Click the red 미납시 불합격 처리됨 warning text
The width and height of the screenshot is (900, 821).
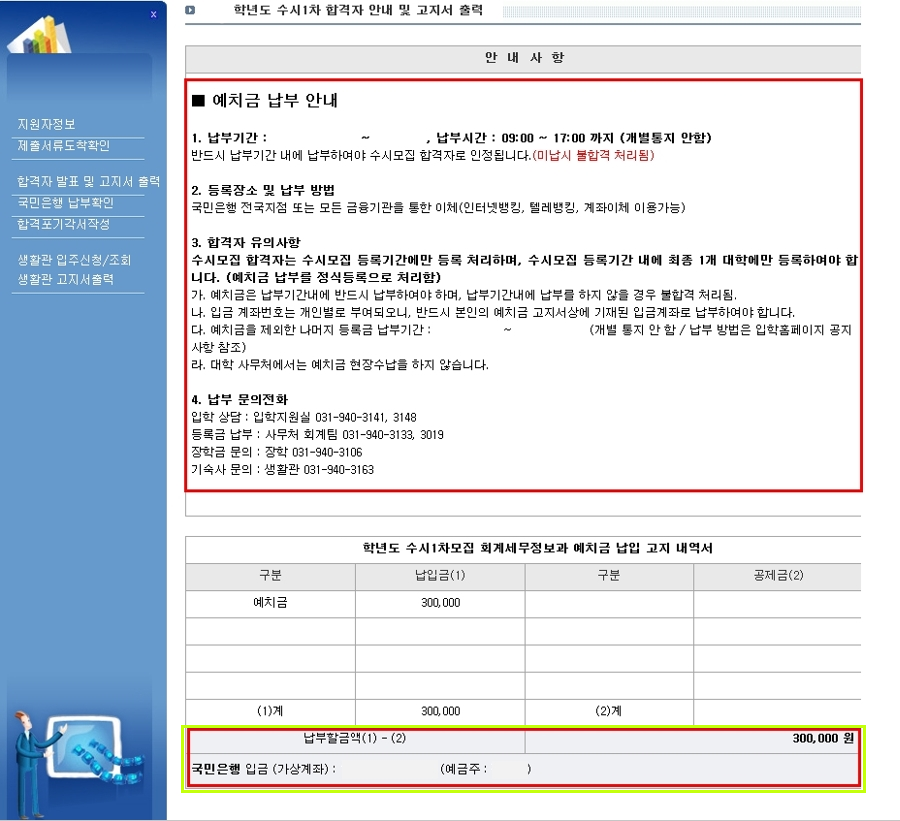pos(593,156)
